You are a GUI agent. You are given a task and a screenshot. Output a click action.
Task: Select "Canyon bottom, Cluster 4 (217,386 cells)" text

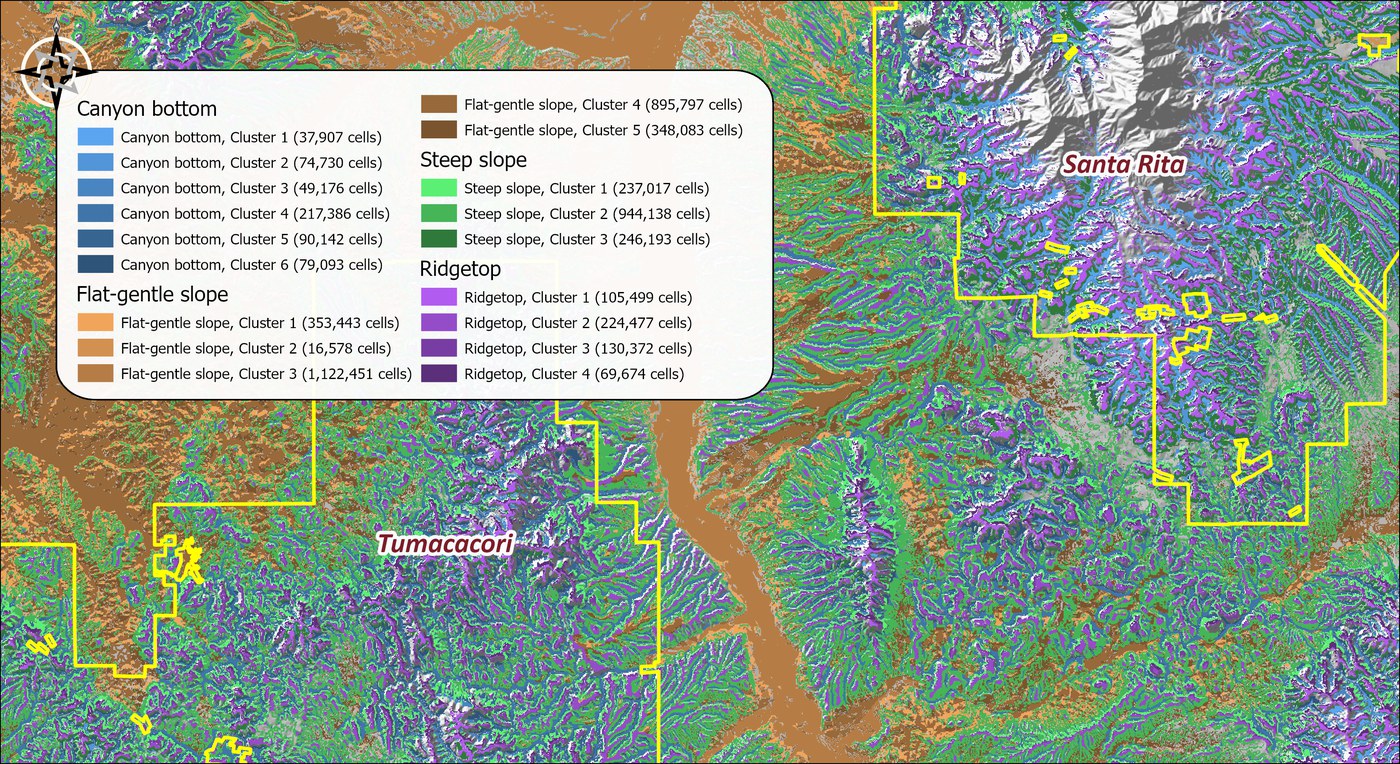click(x=255, y=213)
